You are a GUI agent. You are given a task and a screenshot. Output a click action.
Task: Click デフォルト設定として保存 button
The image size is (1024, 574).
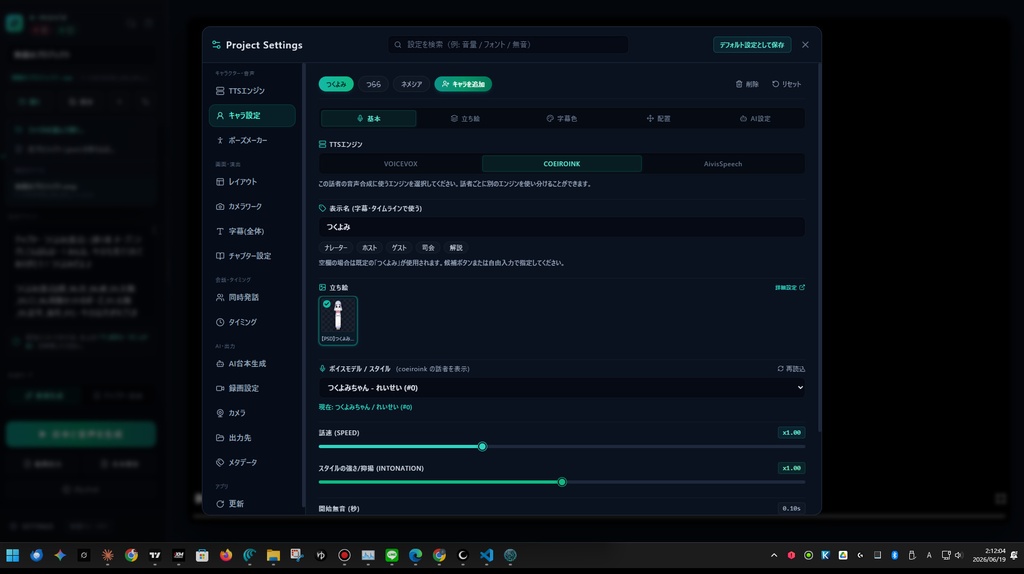coord(752,44)
